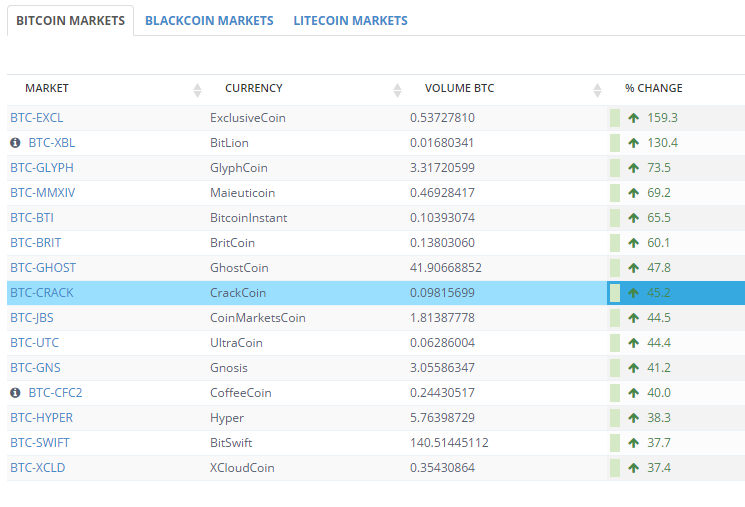Click the info icon beside BTC-CFC2
Screen dimensions: 745x507
point(15,392)
